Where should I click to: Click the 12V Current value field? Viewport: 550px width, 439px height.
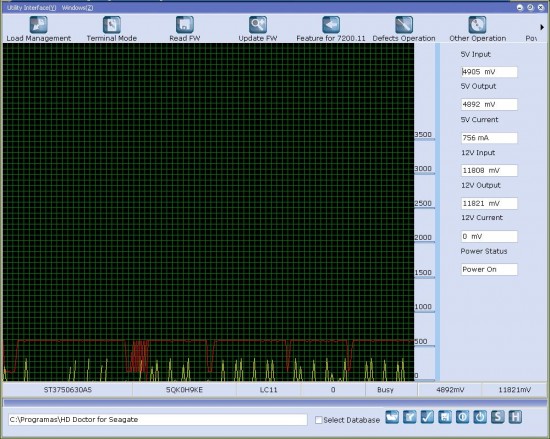click(489, 236)
